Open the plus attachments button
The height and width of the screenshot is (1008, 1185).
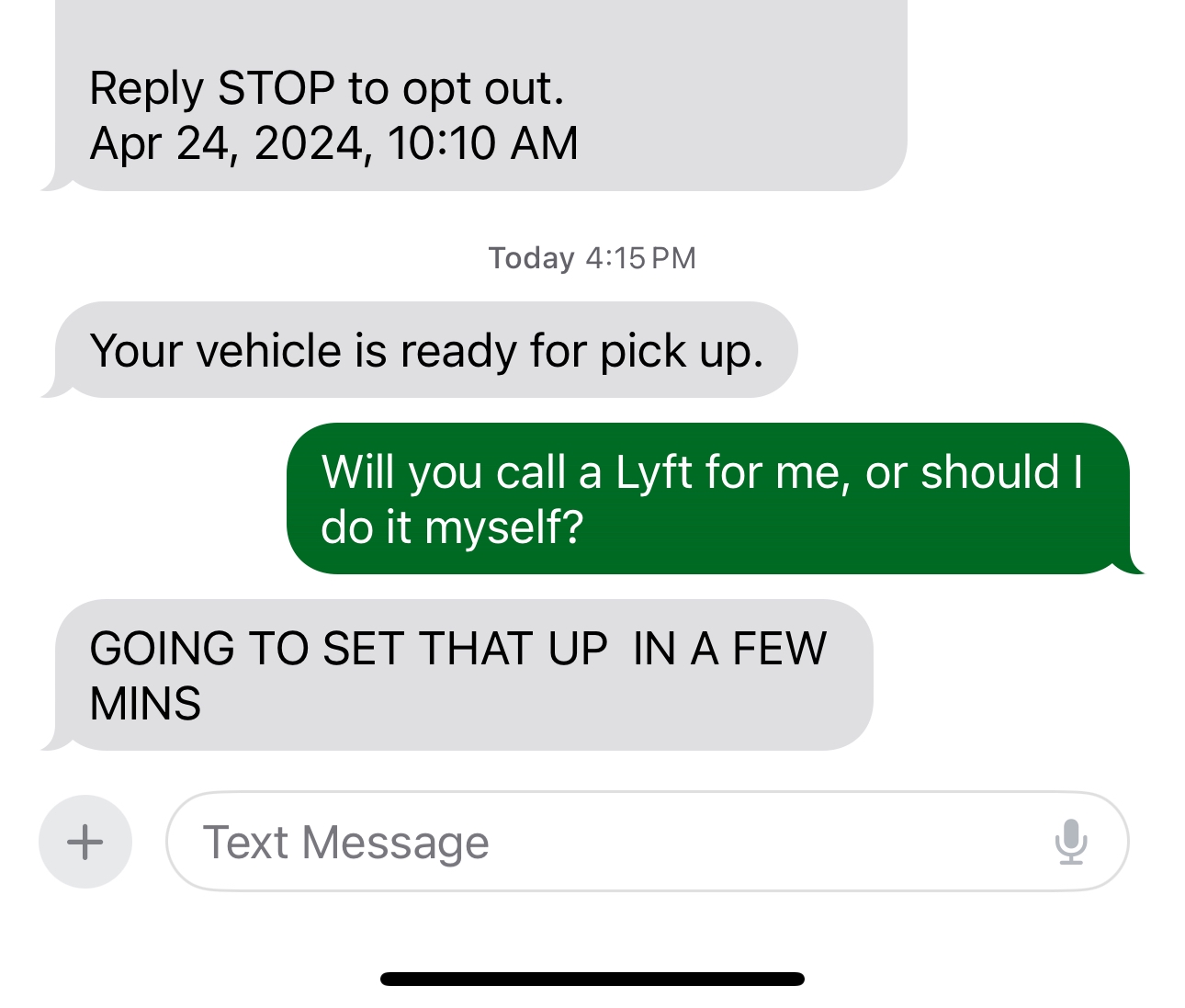point(85,841)
